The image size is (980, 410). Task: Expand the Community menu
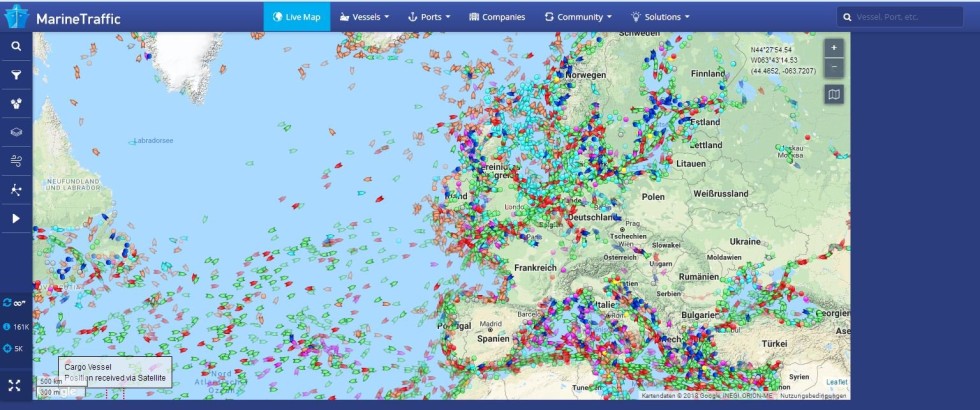point(578,17)
